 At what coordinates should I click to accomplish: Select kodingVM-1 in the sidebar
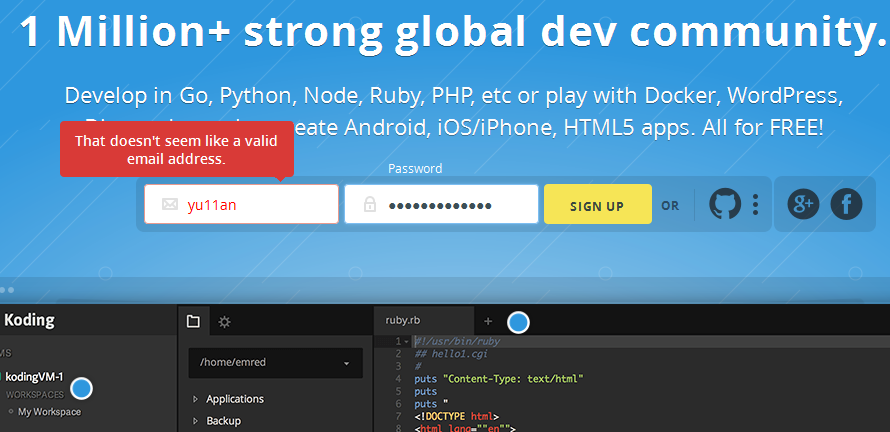click(33, 376)
